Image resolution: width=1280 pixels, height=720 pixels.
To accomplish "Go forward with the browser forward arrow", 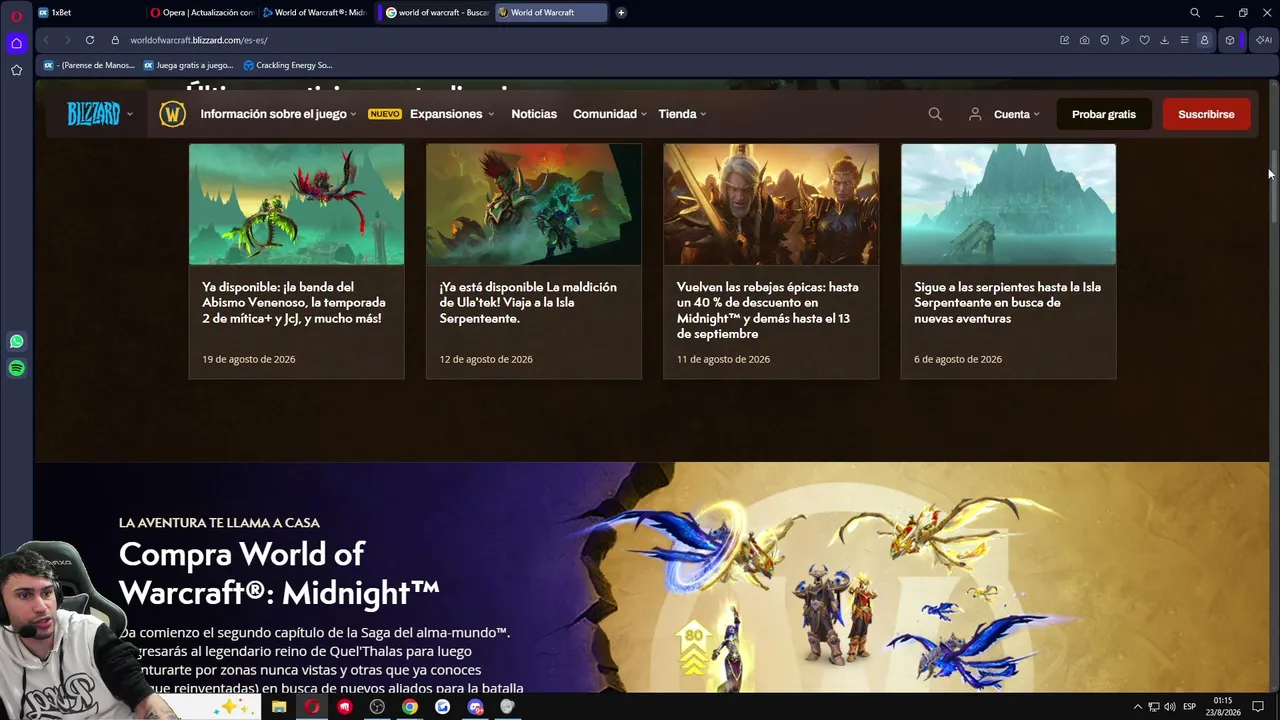I will (67, 40).
